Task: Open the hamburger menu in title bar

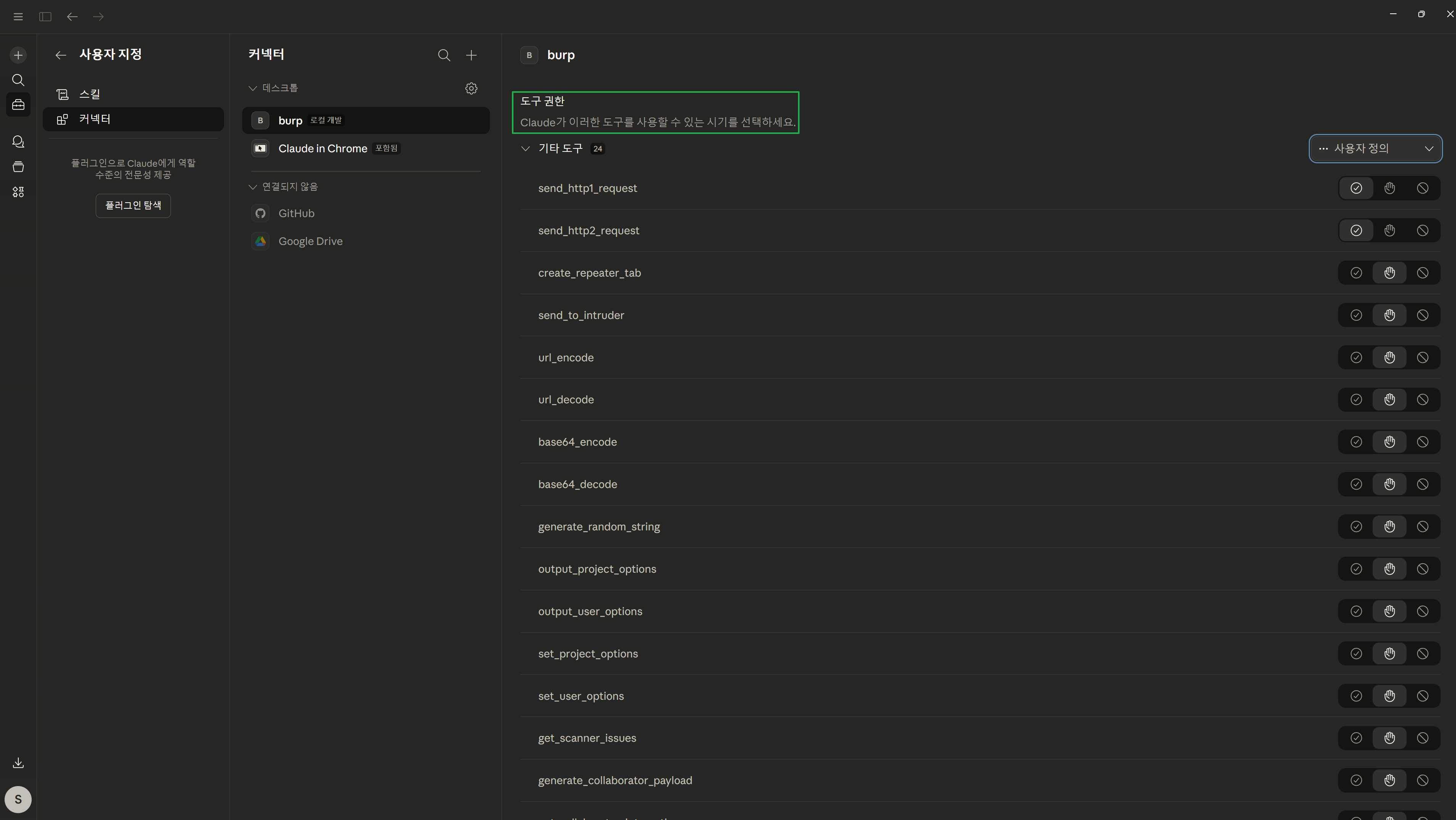Action: click(x=18, y=16)
